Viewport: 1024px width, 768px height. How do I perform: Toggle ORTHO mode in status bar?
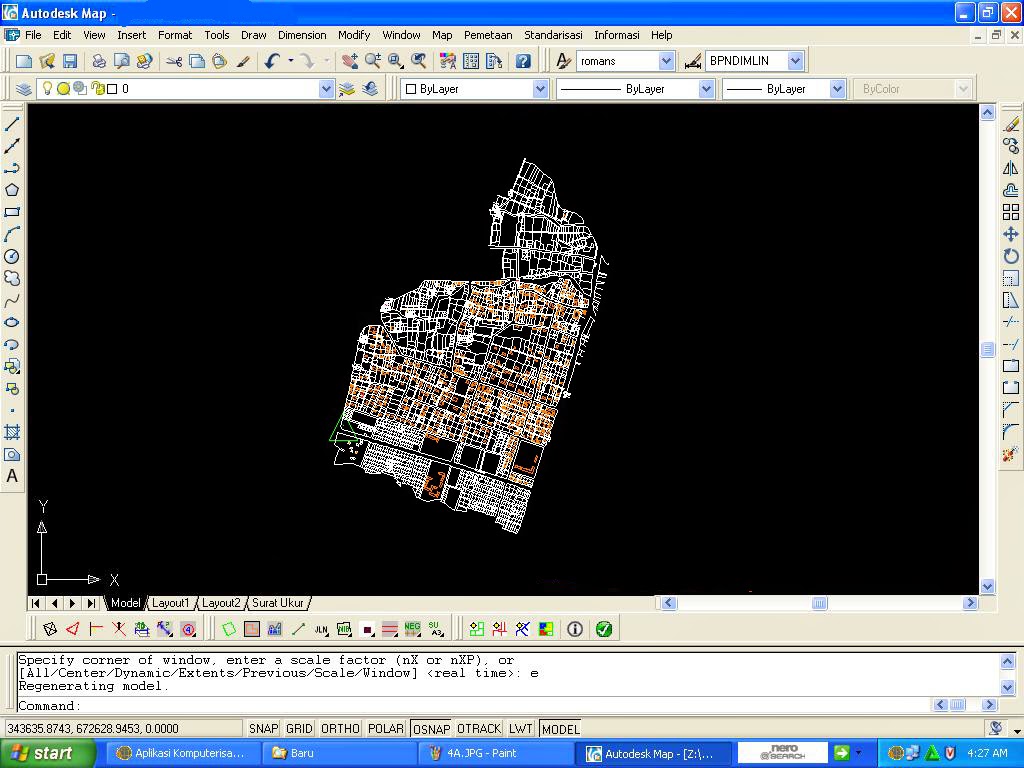(340, 729)
